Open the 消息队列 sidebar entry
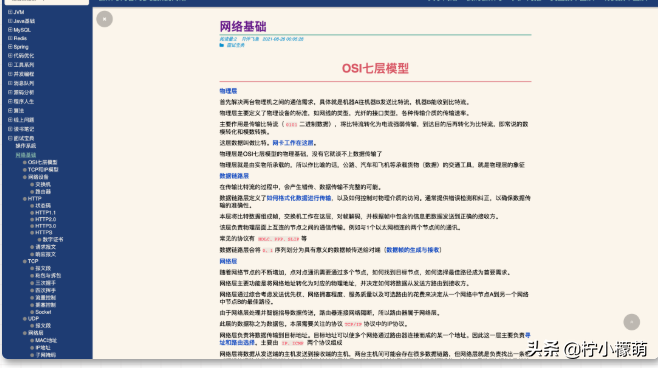 point(24,83)
